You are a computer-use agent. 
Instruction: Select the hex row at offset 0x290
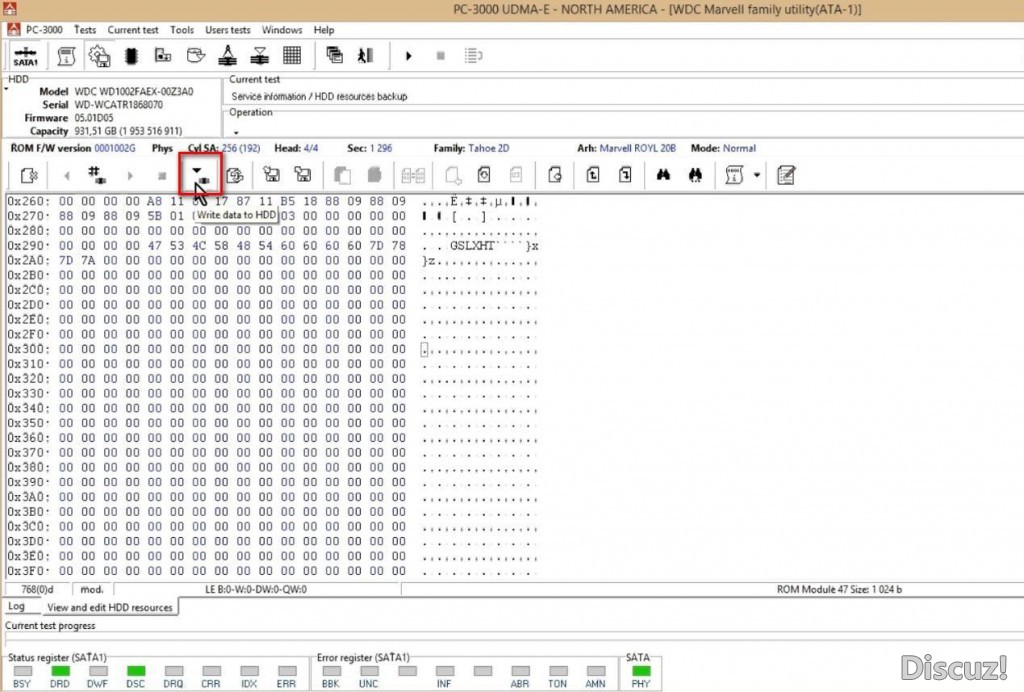[x=273, y=246]
